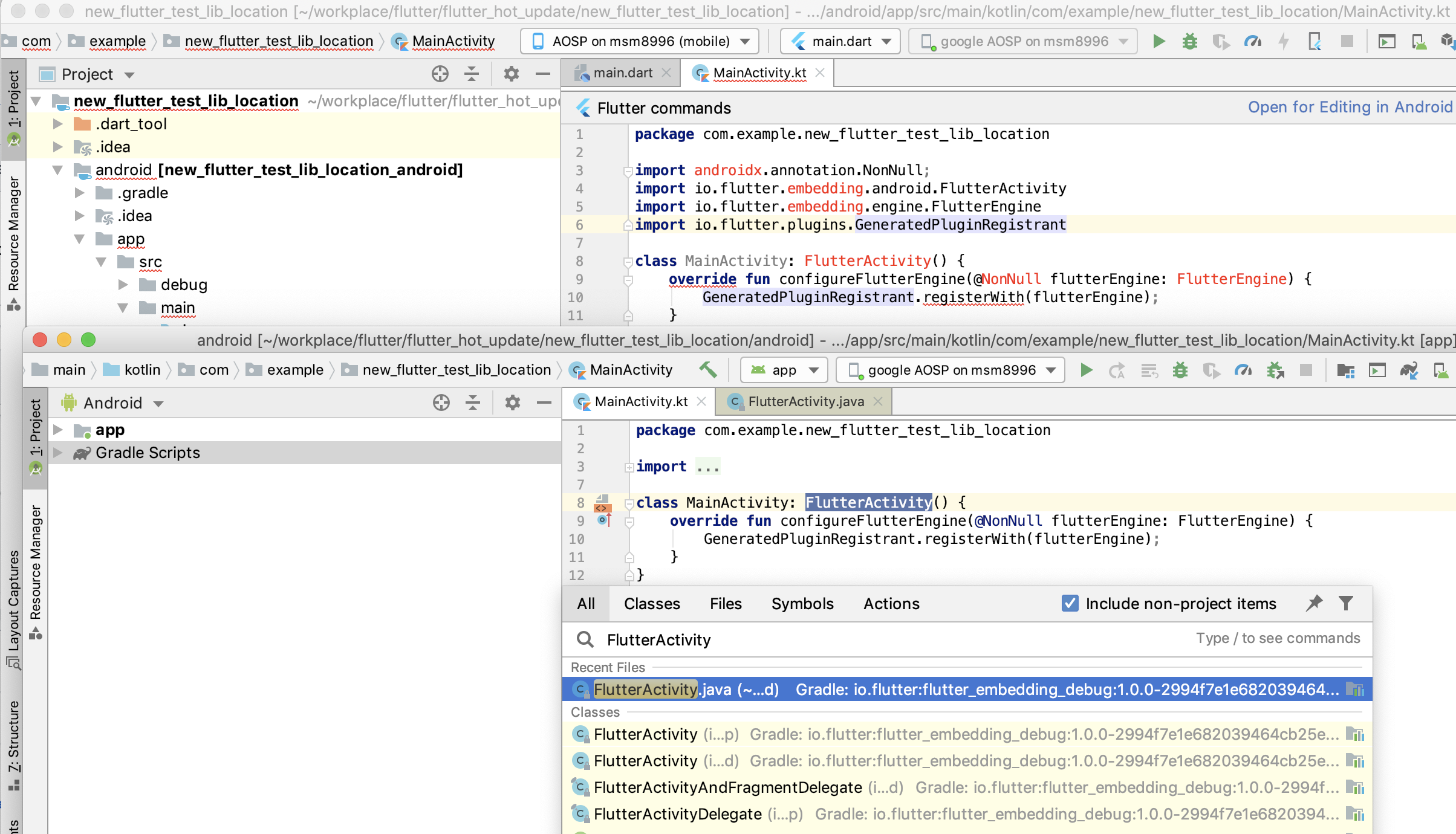1456x834 pixels.
Task: Collapse the imports fold at line 3 in upper editor
Action: point(628,171)
